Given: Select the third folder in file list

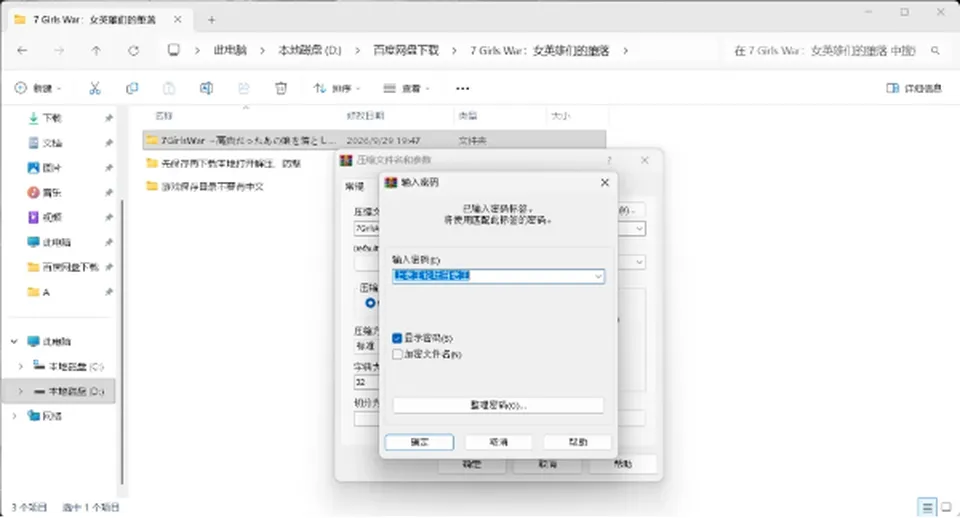Looking at the screenshot, I should [204, 186].
